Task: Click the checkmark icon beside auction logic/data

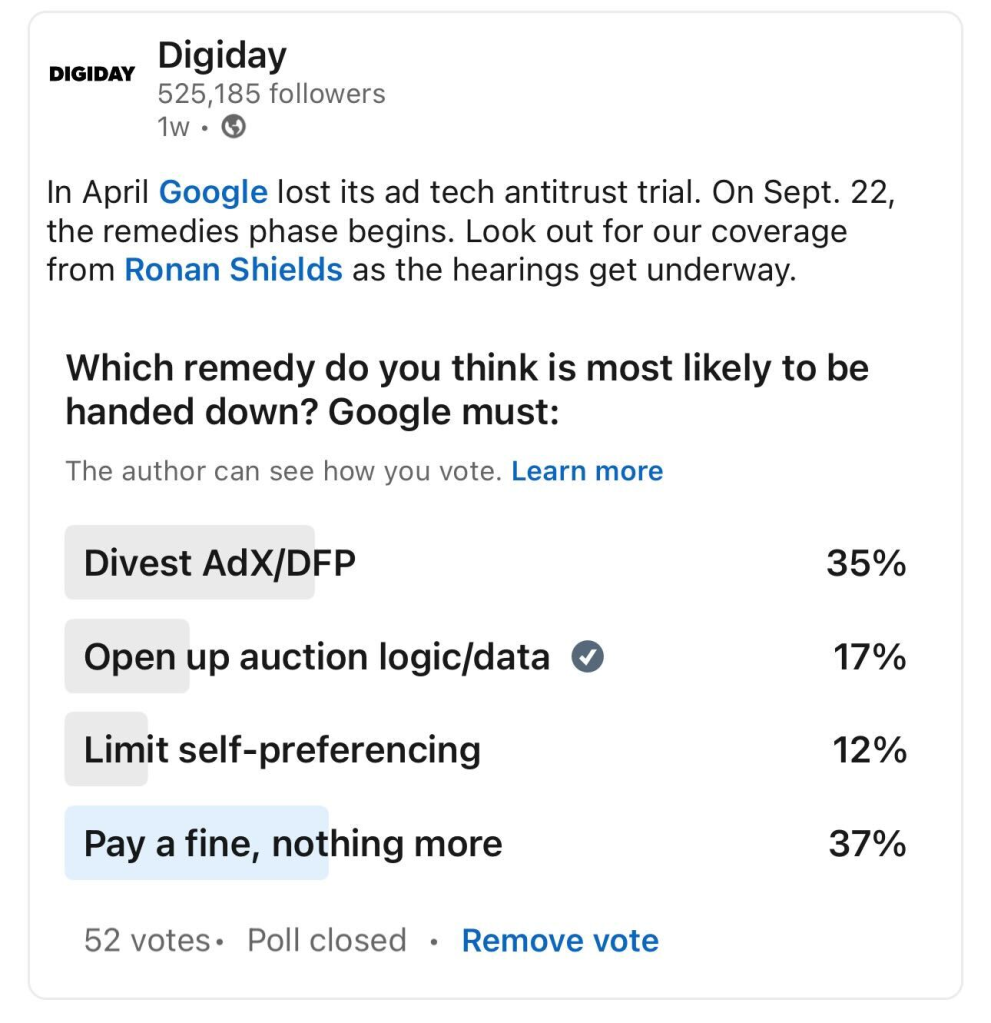Action: (588, 657)
